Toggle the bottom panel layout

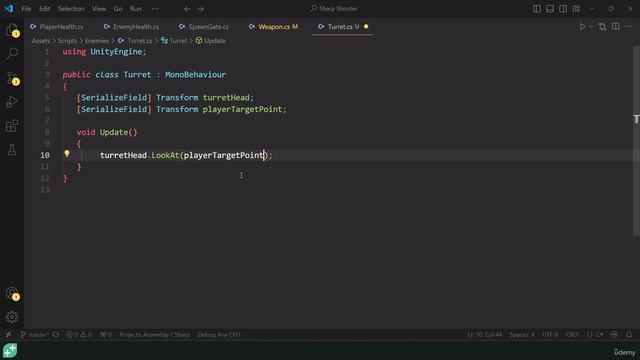(x=550, y=9)
